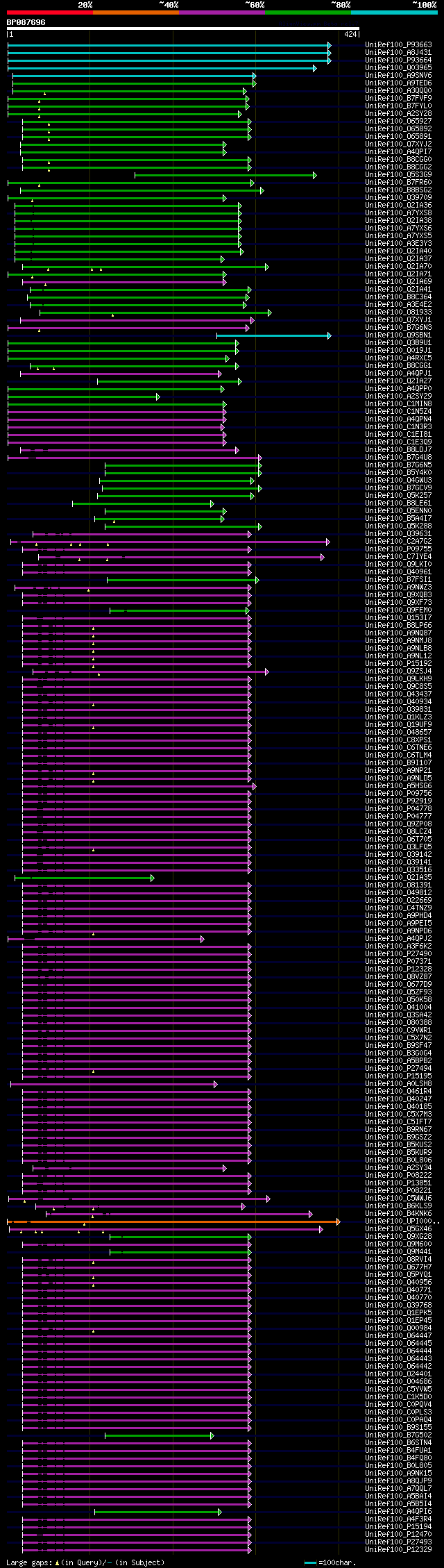The image size is (444, 1568).
Task: Select the UniRef100_O81933 label
Action: (398, 312)
